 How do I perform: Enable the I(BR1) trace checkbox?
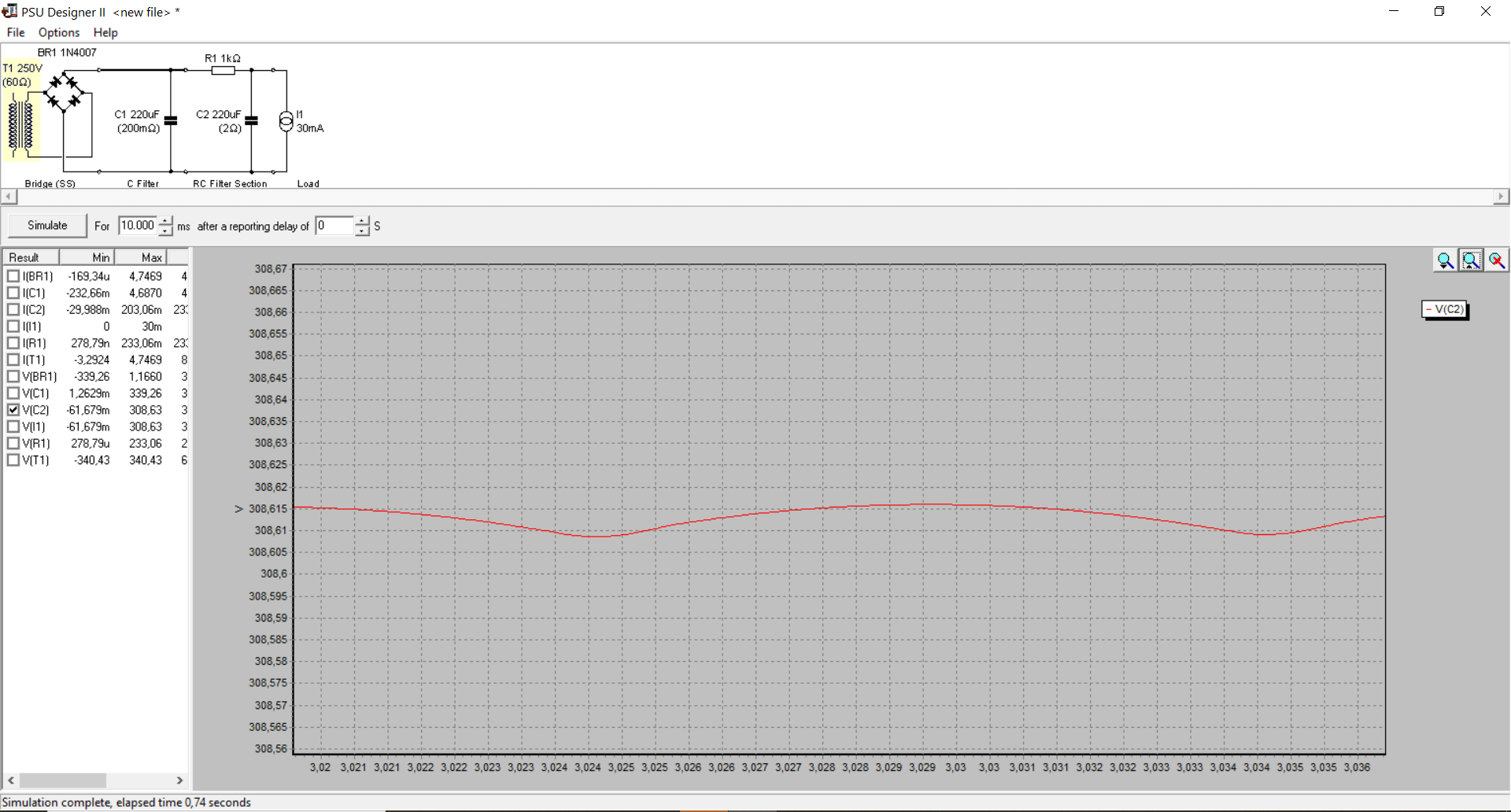pos(13,276)
